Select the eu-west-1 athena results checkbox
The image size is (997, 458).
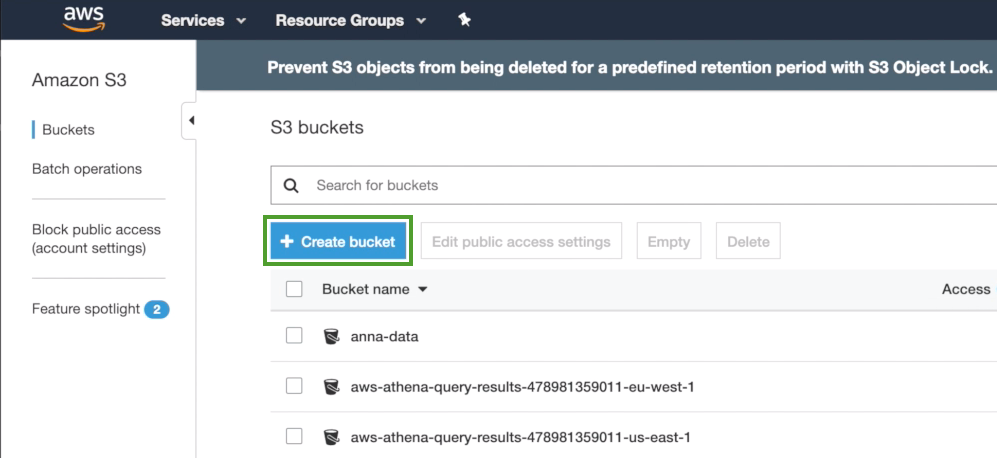(294, 386)
